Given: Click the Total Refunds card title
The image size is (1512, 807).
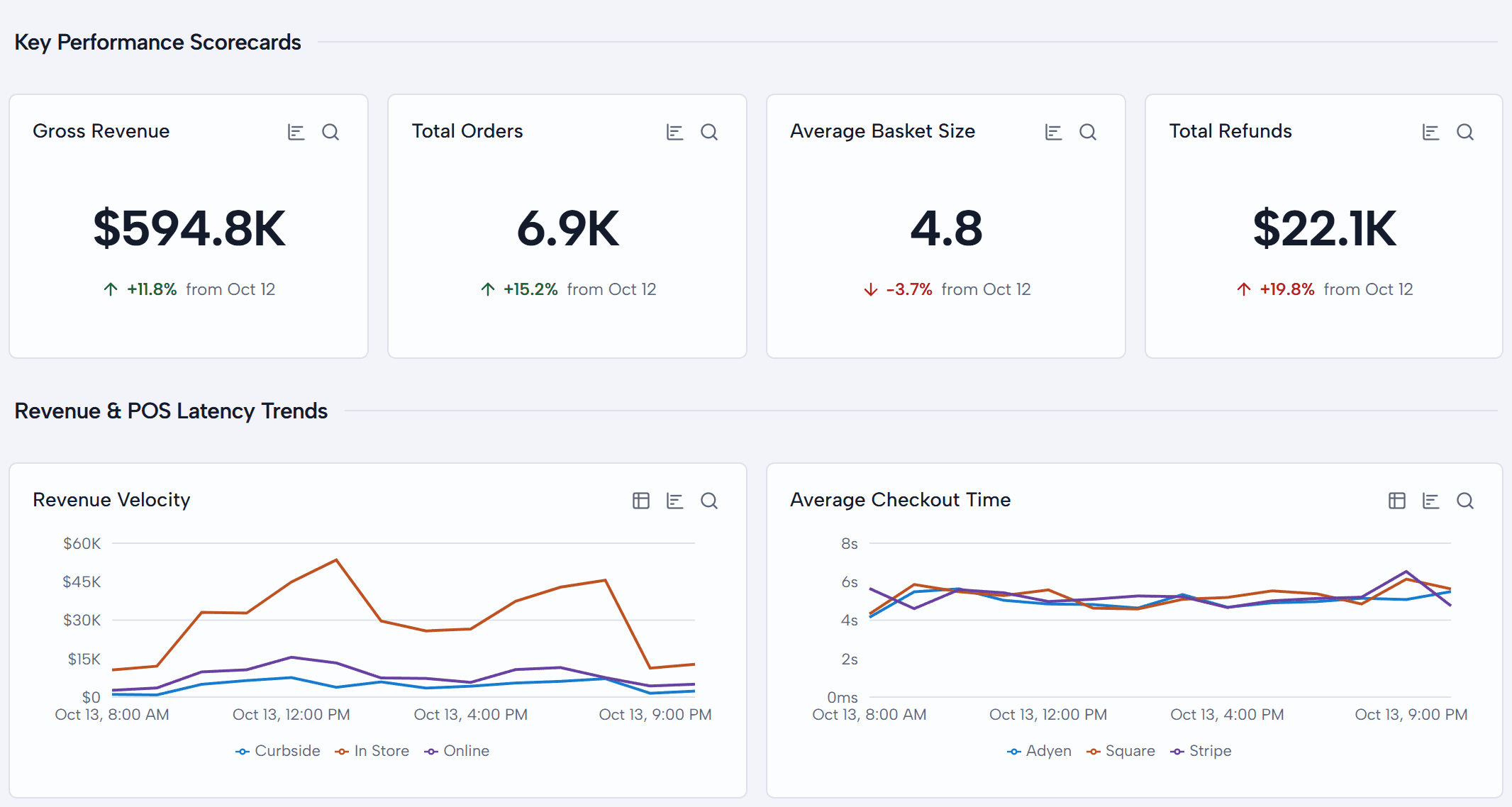Looking at the screenshot, I should [1230, 131].
